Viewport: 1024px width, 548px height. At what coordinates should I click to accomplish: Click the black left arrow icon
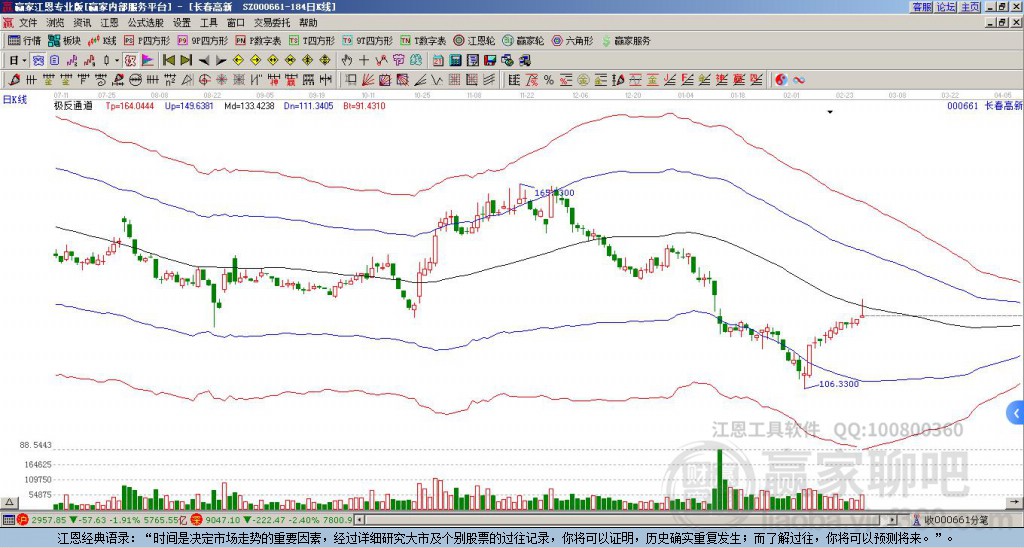coord(204,61)
